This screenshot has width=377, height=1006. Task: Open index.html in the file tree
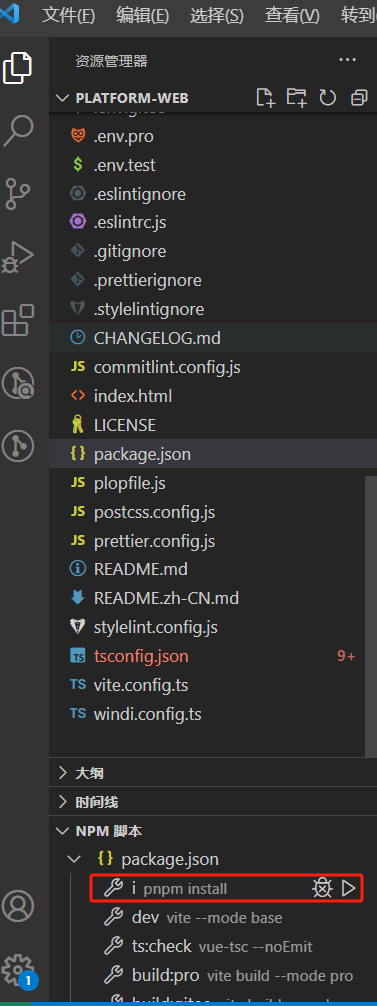point(213,396)
